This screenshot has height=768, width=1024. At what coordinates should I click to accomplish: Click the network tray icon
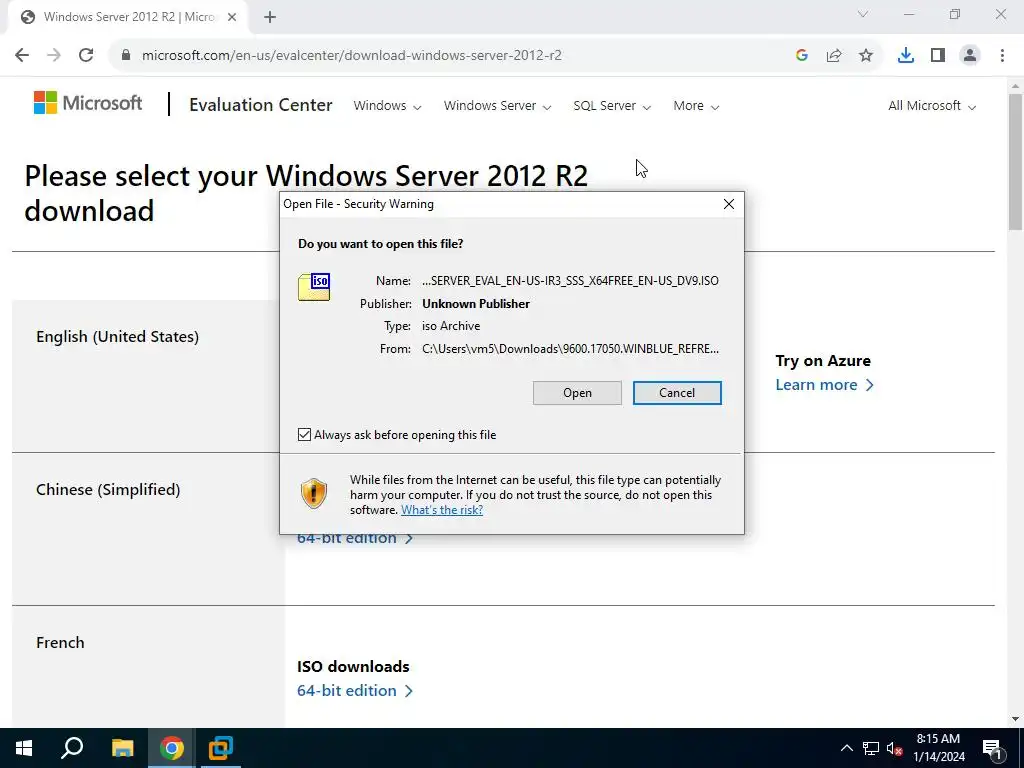pos(871,748)
